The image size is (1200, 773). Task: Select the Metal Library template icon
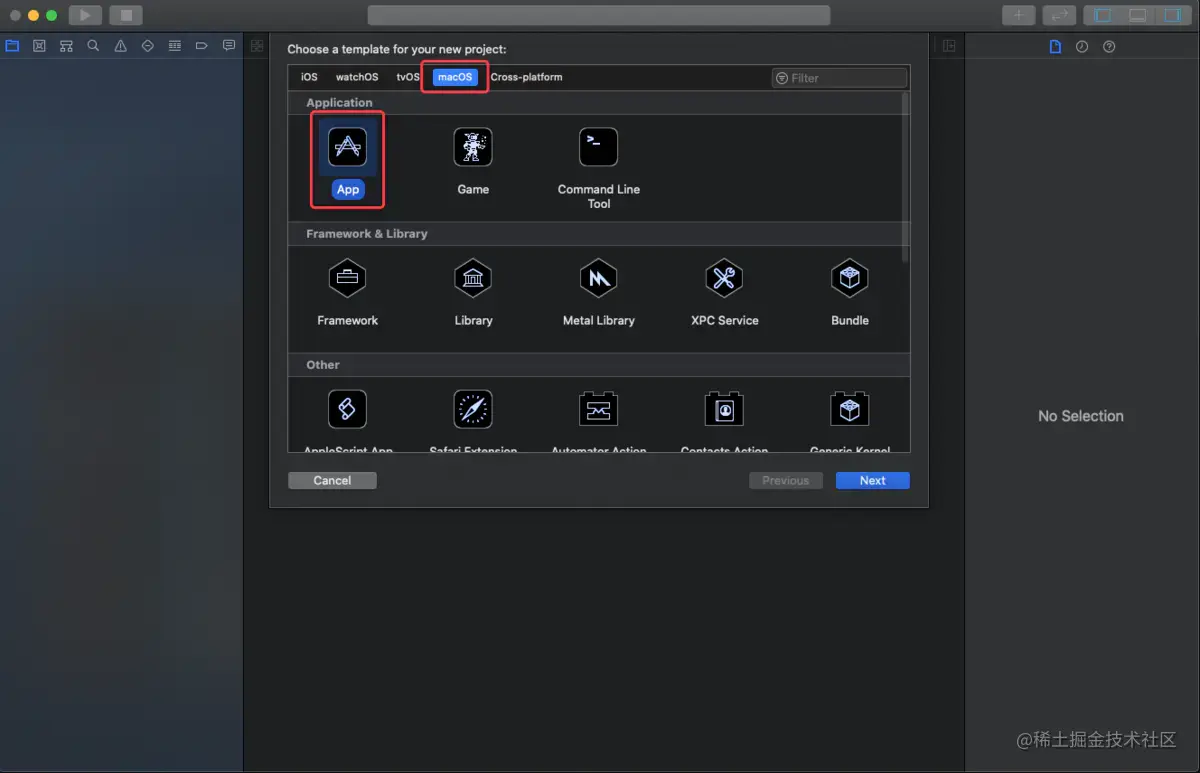tap(598, 278)
